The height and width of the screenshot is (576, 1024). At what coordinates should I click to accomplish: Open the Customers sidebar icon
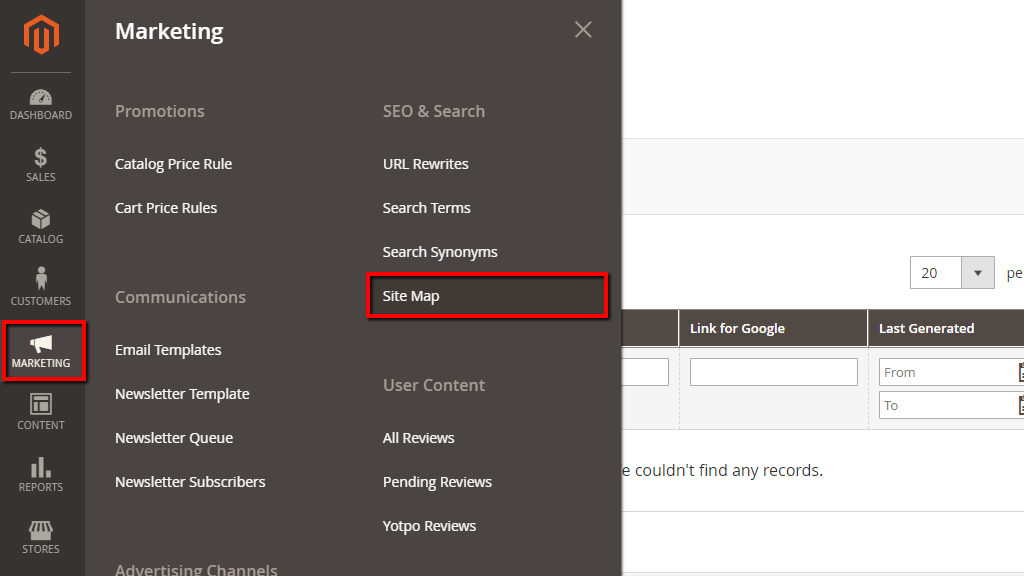[40, 288]
